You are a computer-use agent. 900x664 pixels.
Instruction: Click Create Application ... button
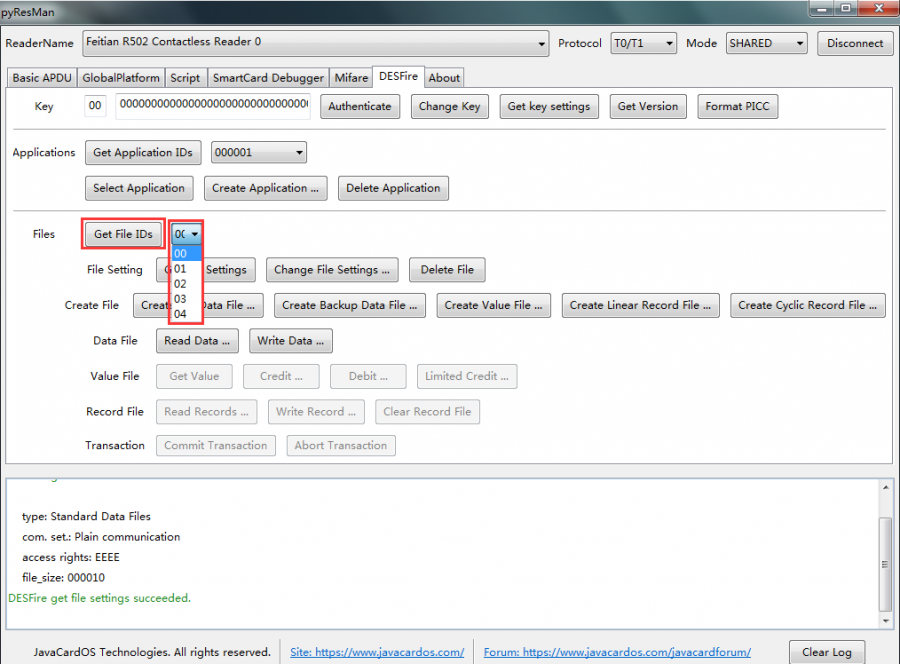click(x=265, y=188)
